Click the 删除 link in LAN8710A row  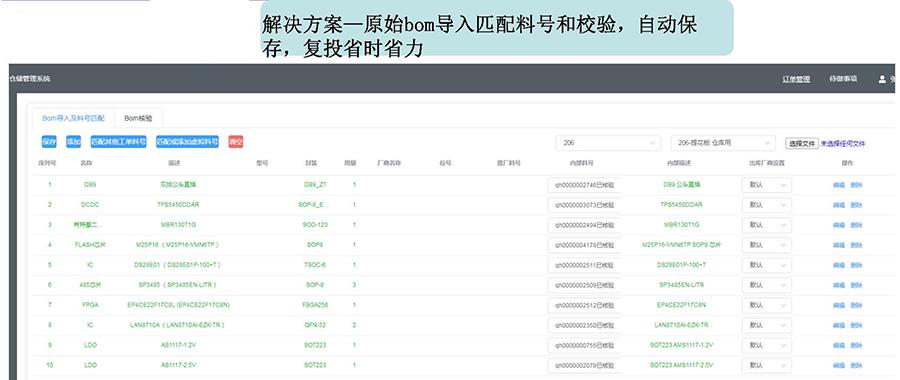[x=856, y=325]
